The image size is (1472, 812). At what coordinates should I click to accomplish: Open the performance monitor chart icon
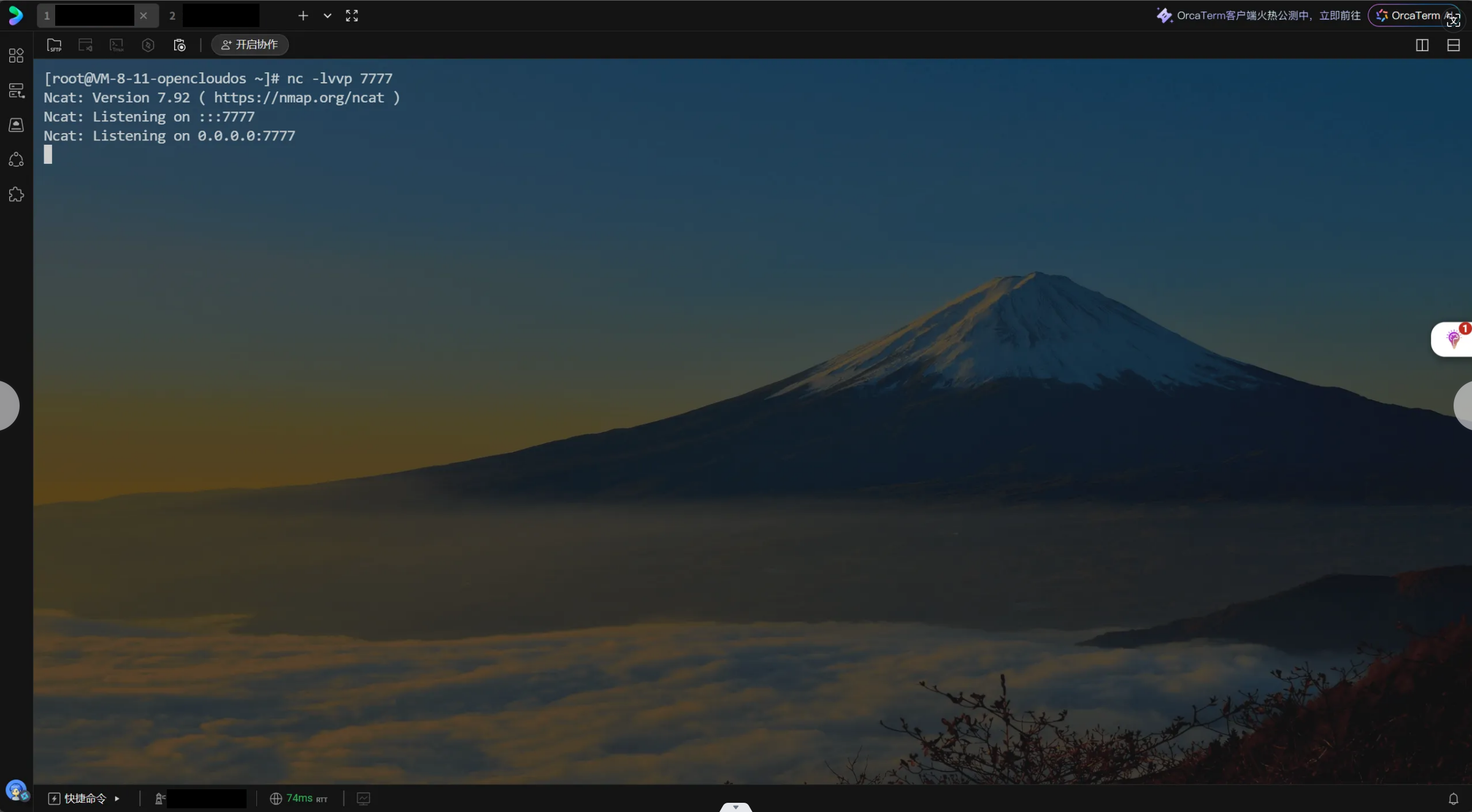364,799
